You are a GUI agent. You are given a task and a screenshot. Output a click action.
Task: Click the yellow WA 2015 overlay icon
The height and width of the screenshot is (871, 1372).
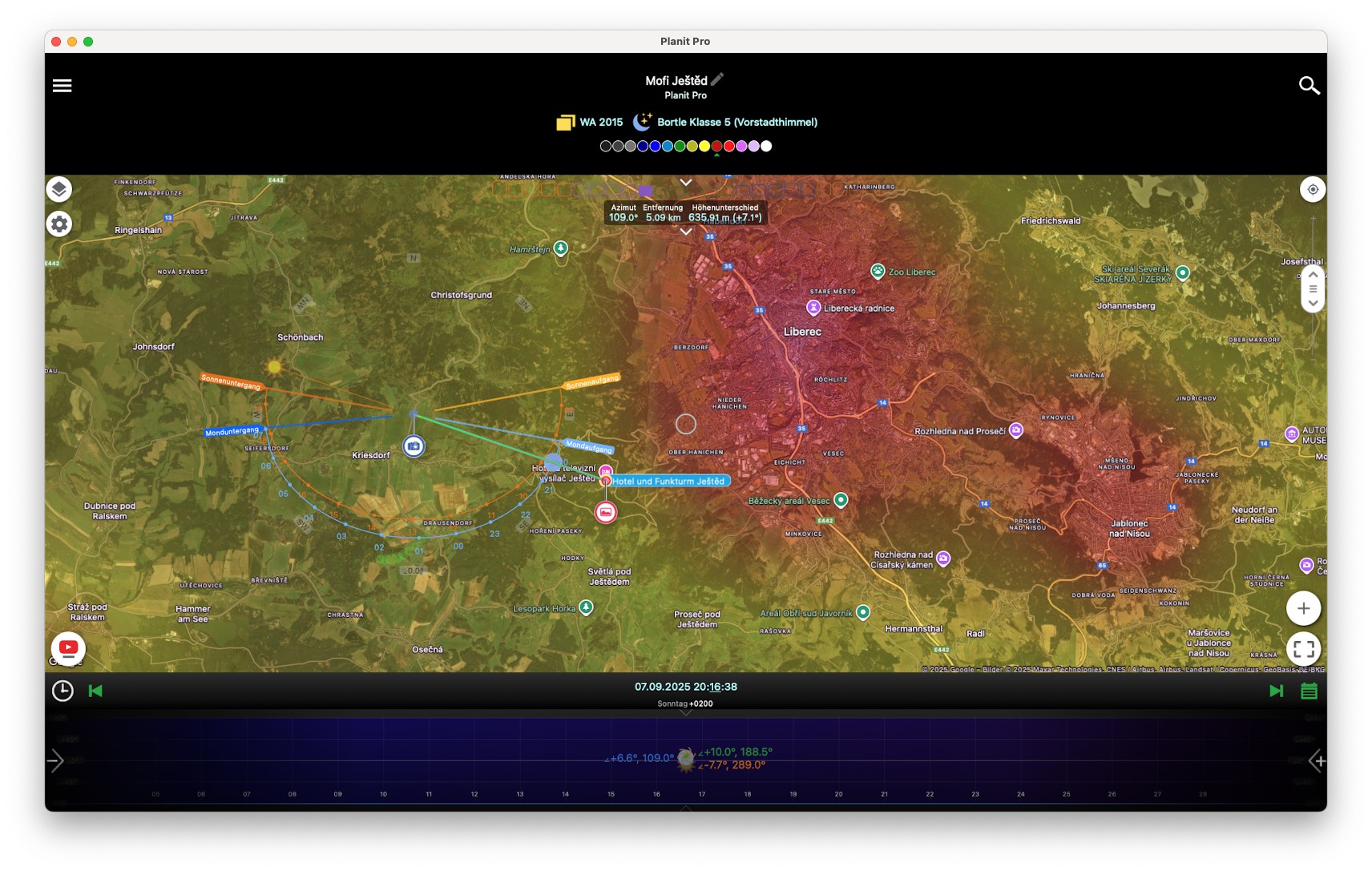(566, 123)
